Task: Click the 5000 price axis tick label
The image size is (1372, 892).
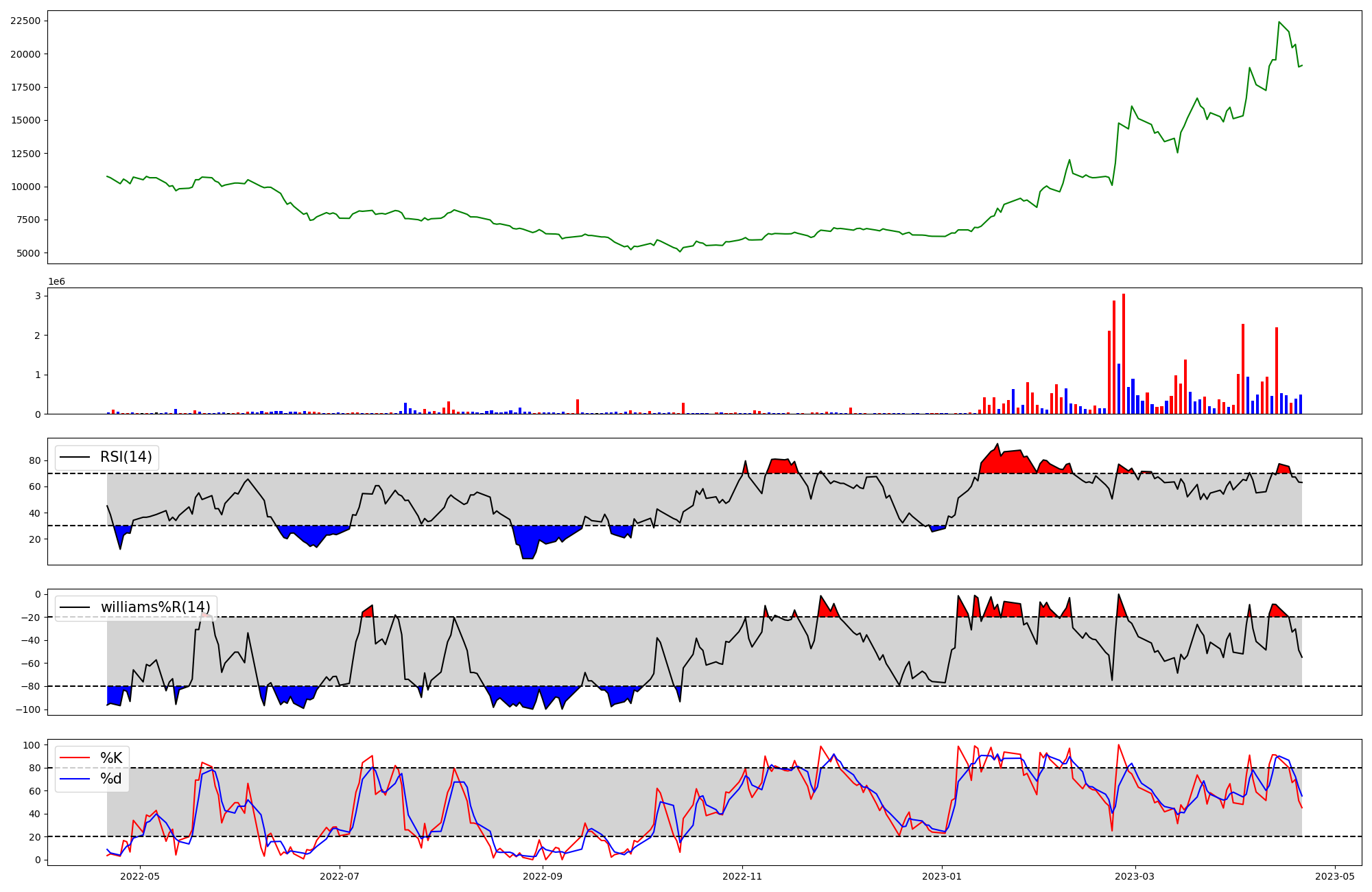Action: click(x=28, y=253)
